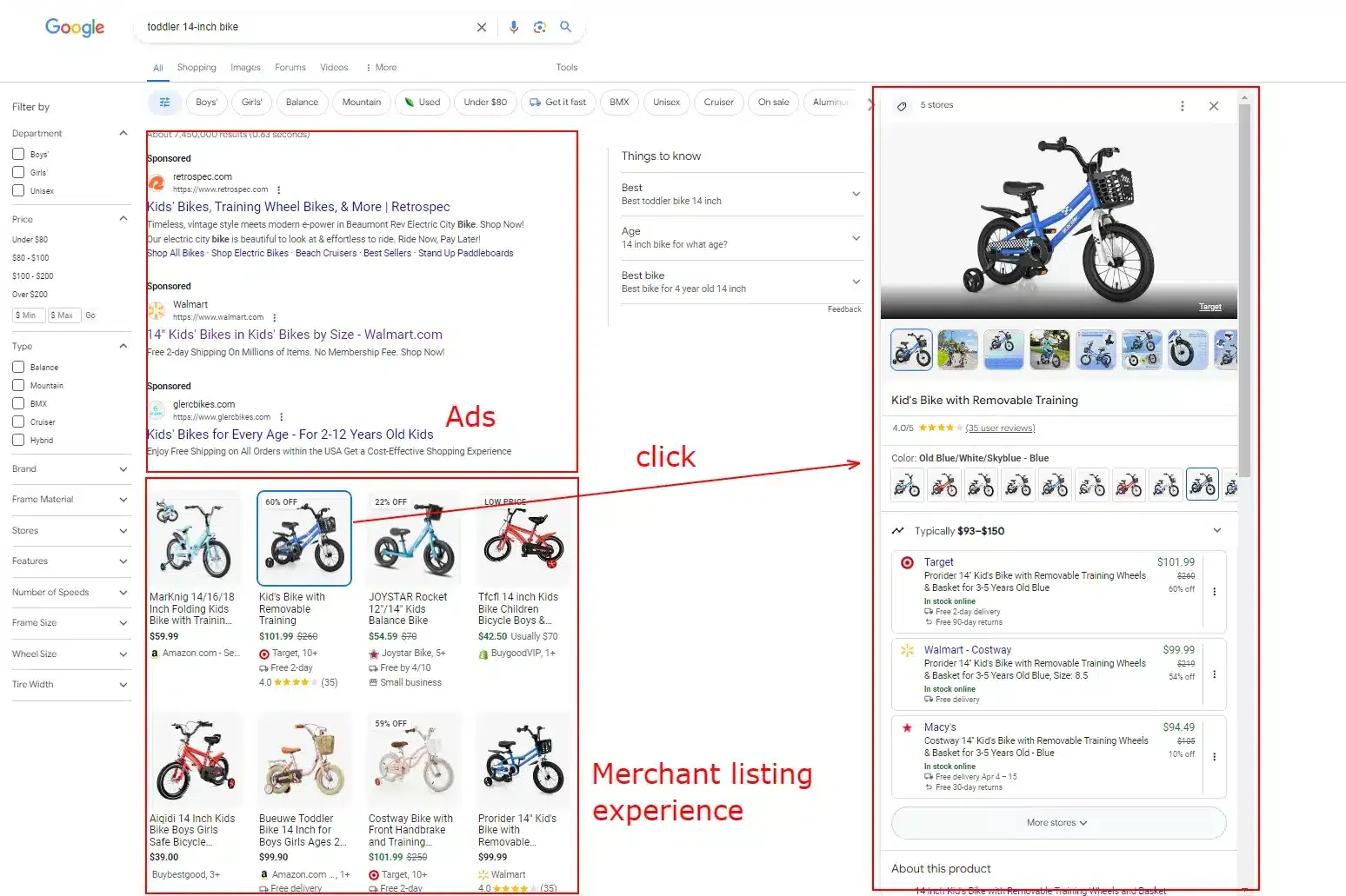Check the BMX type checkbox
The height and width of the screenshot is (896, 1346).
click(18, 402)
